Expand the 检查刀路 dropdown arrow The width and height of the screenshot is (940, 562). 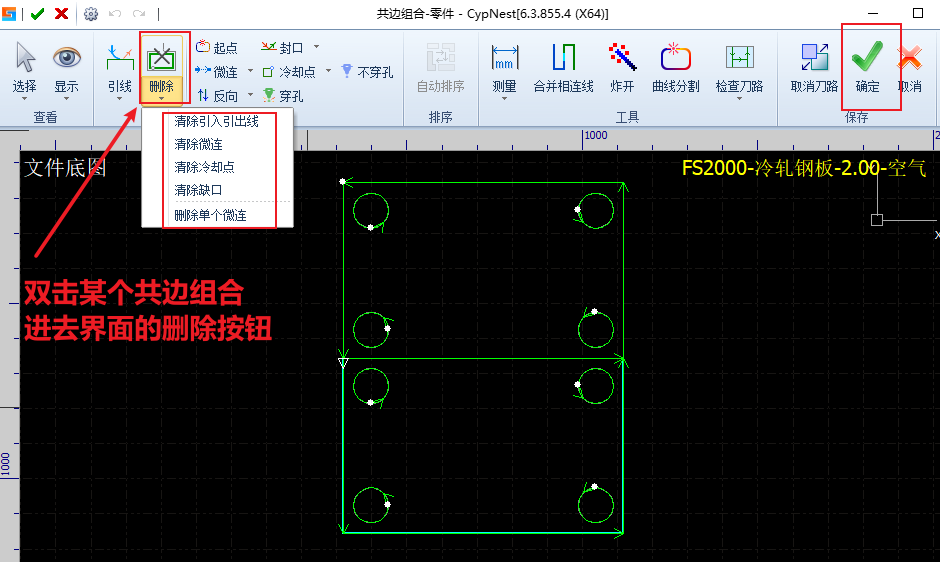click(740, 99)
